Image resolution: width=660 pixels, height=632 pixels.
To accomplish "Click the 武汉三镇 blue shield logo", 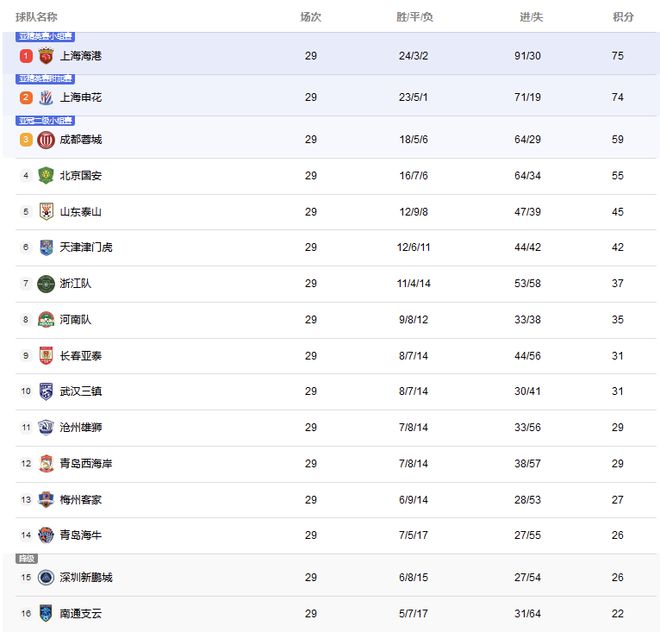I will pyautogui.click(x=46, y=391).
